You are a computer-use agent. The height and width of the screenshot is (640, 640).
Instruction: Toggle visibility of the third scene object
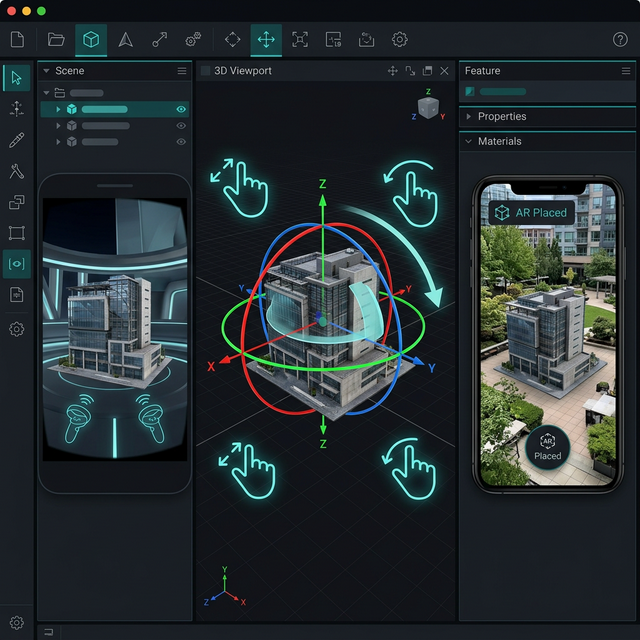pos(181,142)
